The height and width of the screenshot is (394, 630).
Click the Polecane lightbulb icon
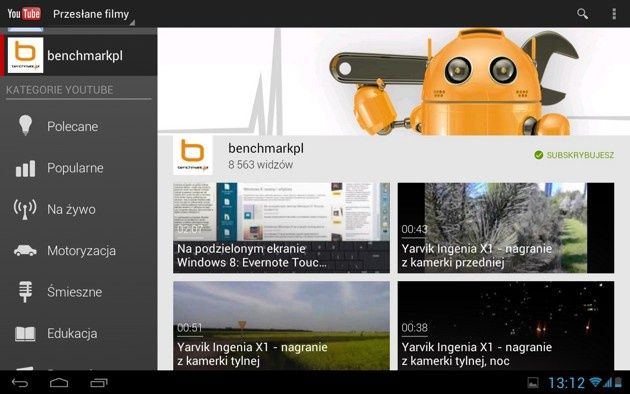[25, 125]
